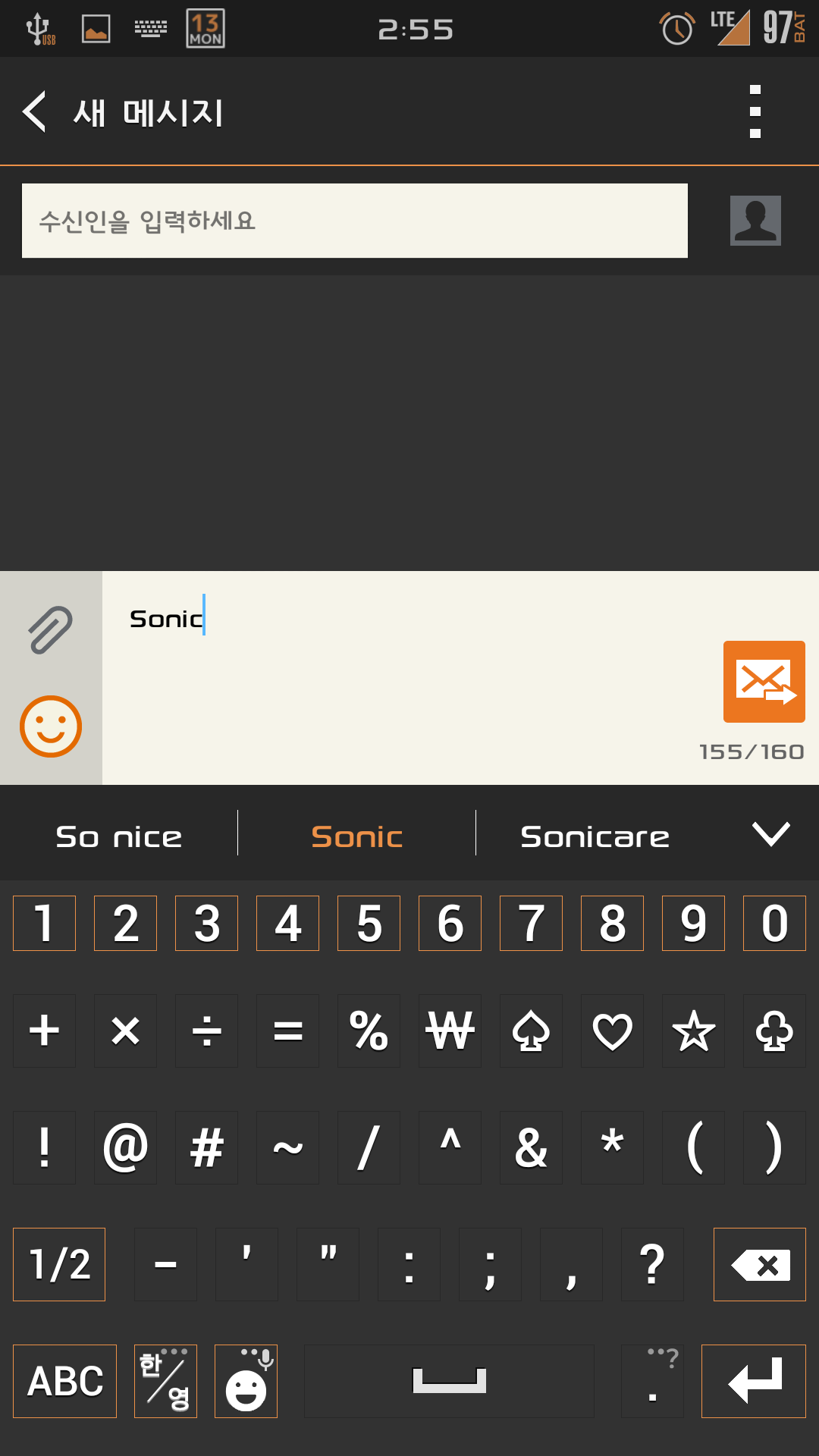Tap the backspace delete key
This screenshot has width=819, height=1456.
tap(759, 1264)
